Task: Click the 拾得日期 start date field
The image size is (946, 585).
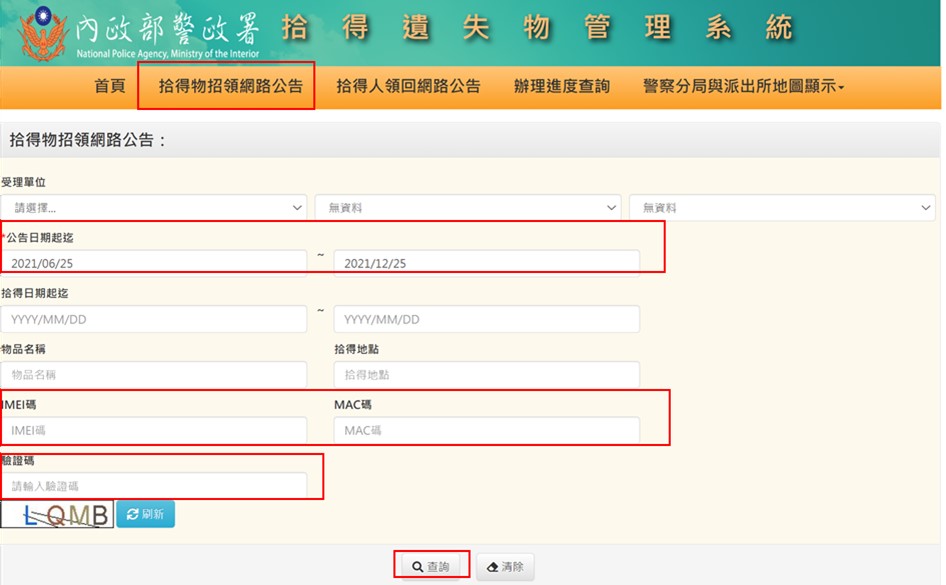Action: click(x=154, y=319)
